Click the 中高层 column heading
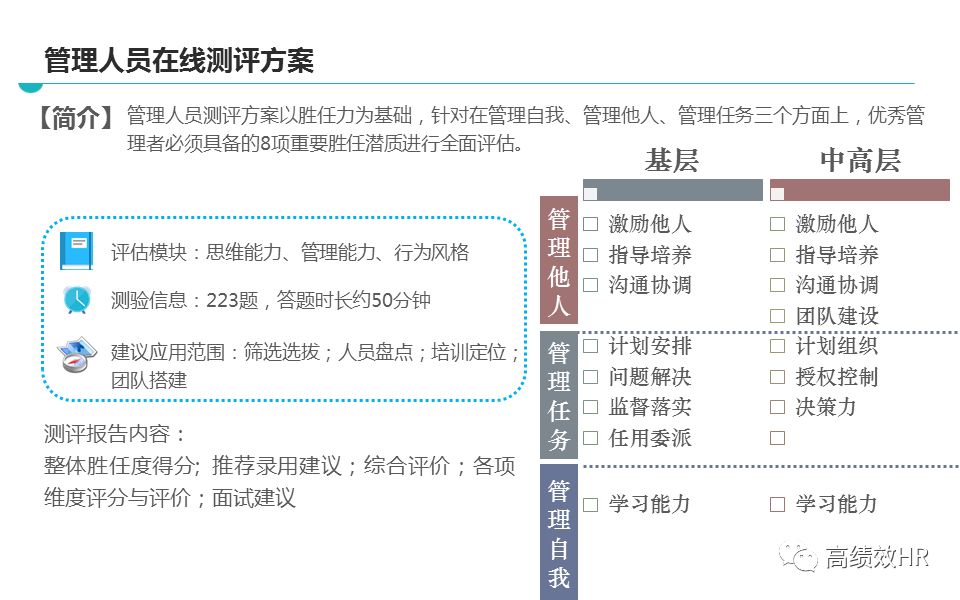 (x=860, y=160)
